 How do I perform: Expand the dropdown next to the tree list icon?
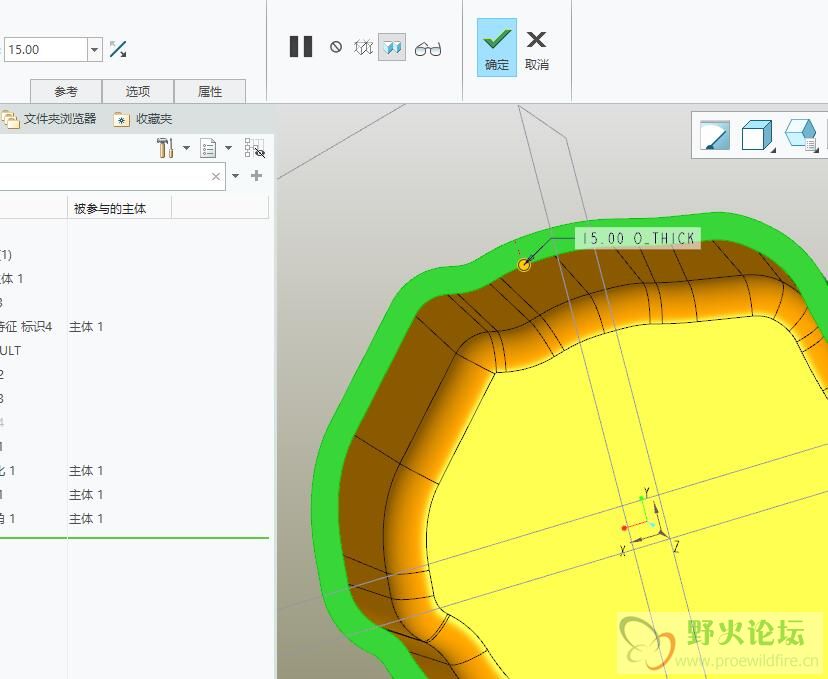229,148
